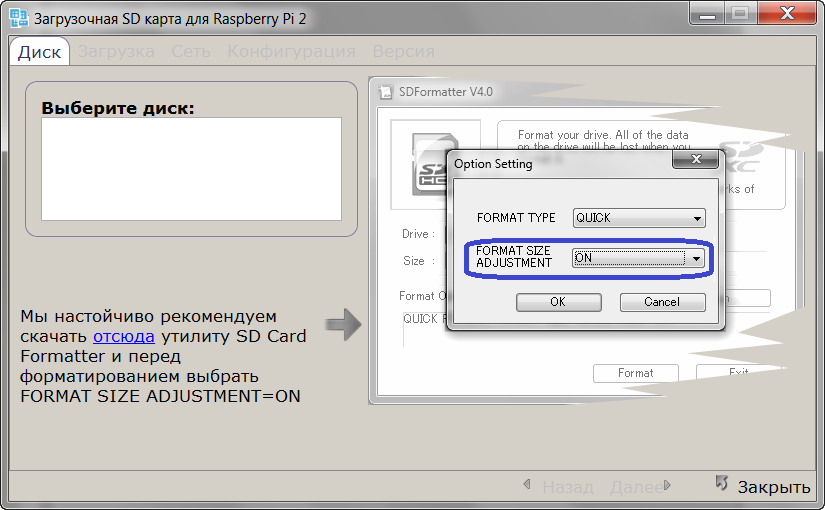Click the SDFormatter V4.0 title icon
Screen dimensions: 825x510
tap(385, 93)
